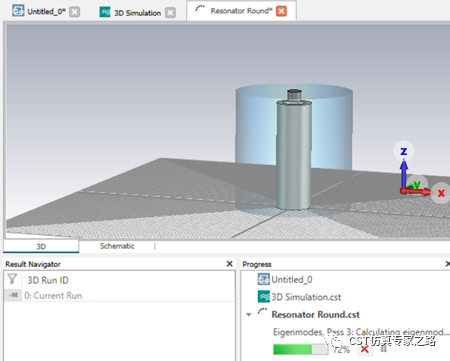The height and width of the screenshot is (361, 450).
Task: Click the X axis label of the gizmo
Action: [441, 193]
